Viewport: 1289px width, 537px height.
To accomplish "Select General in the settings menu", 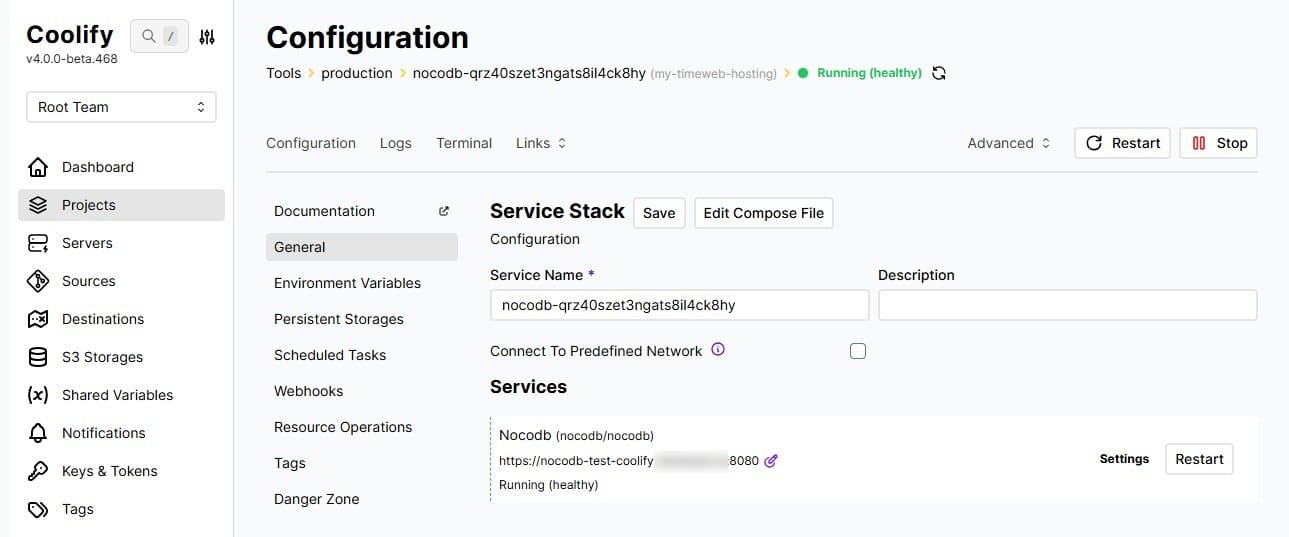I will pos(362,247).
